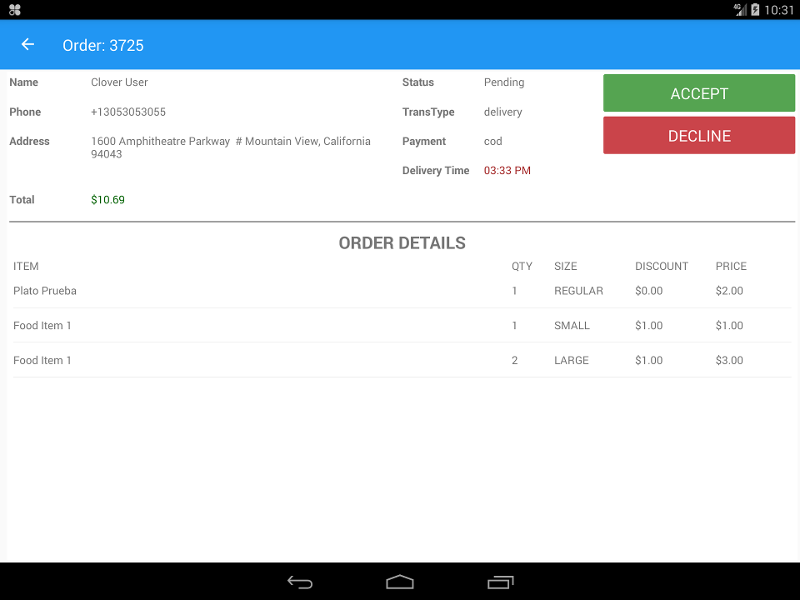Tap the quantity 2 cell
The image size is (800, 600).
[x=514, y=360]
